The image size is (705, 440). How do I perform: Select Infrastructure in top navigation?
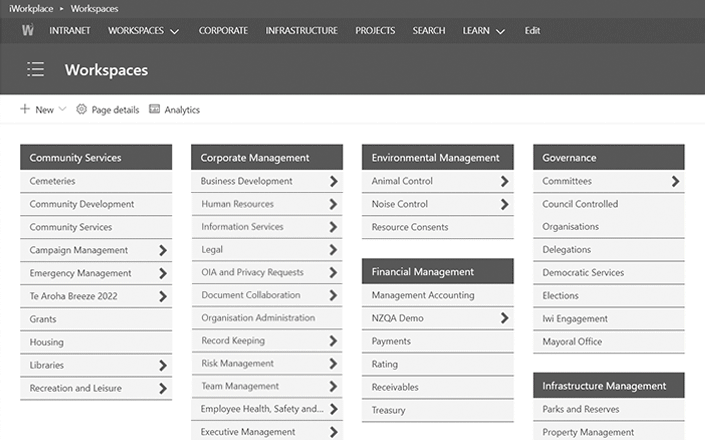pyautogui.click(x=301, y=31)
